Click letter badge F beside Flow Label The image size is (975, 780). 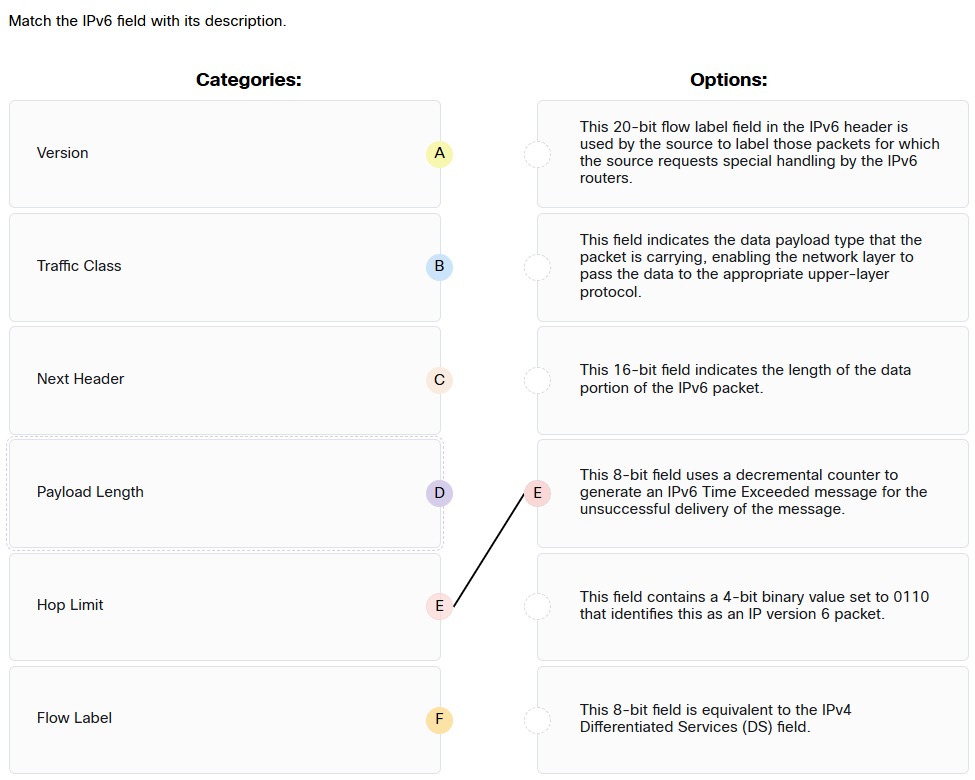tap(438, 718)
